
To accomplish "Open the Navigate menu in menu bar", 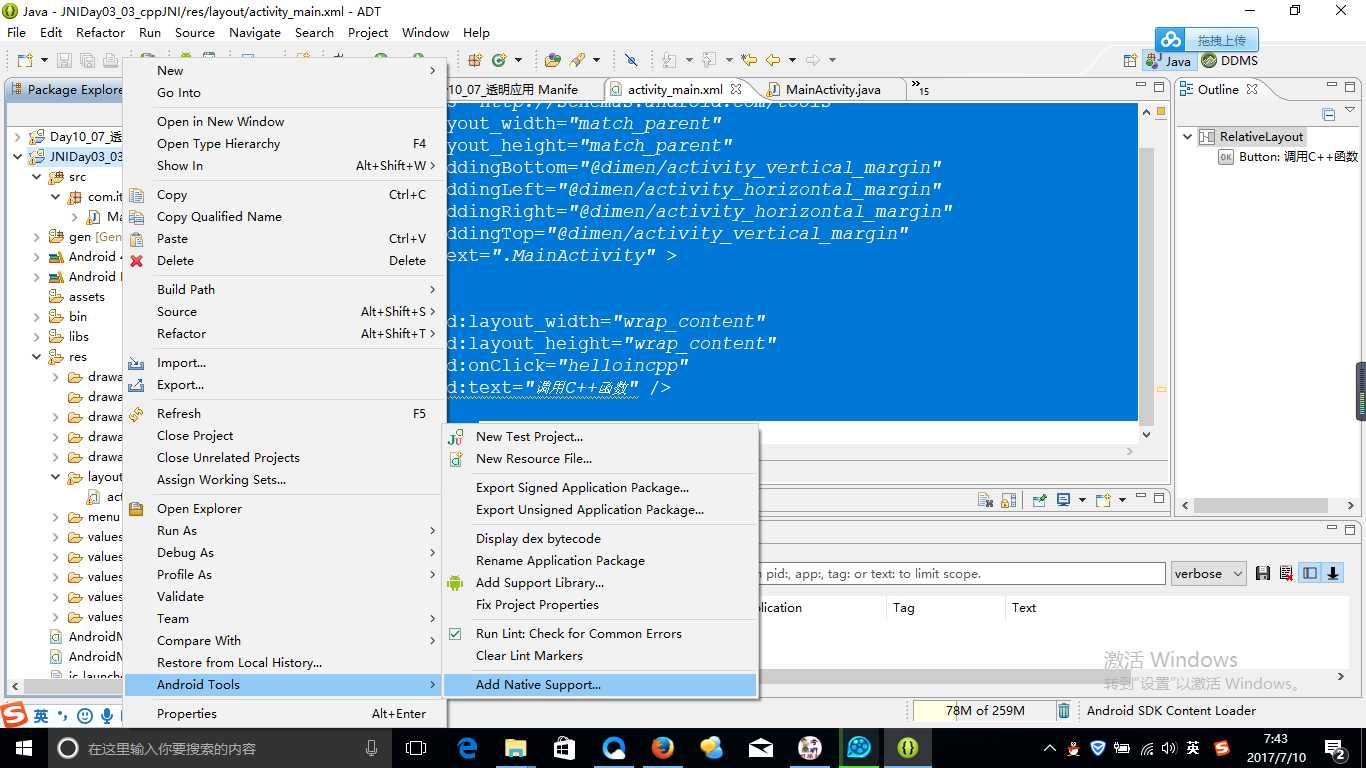I will [x=255, y=32].
